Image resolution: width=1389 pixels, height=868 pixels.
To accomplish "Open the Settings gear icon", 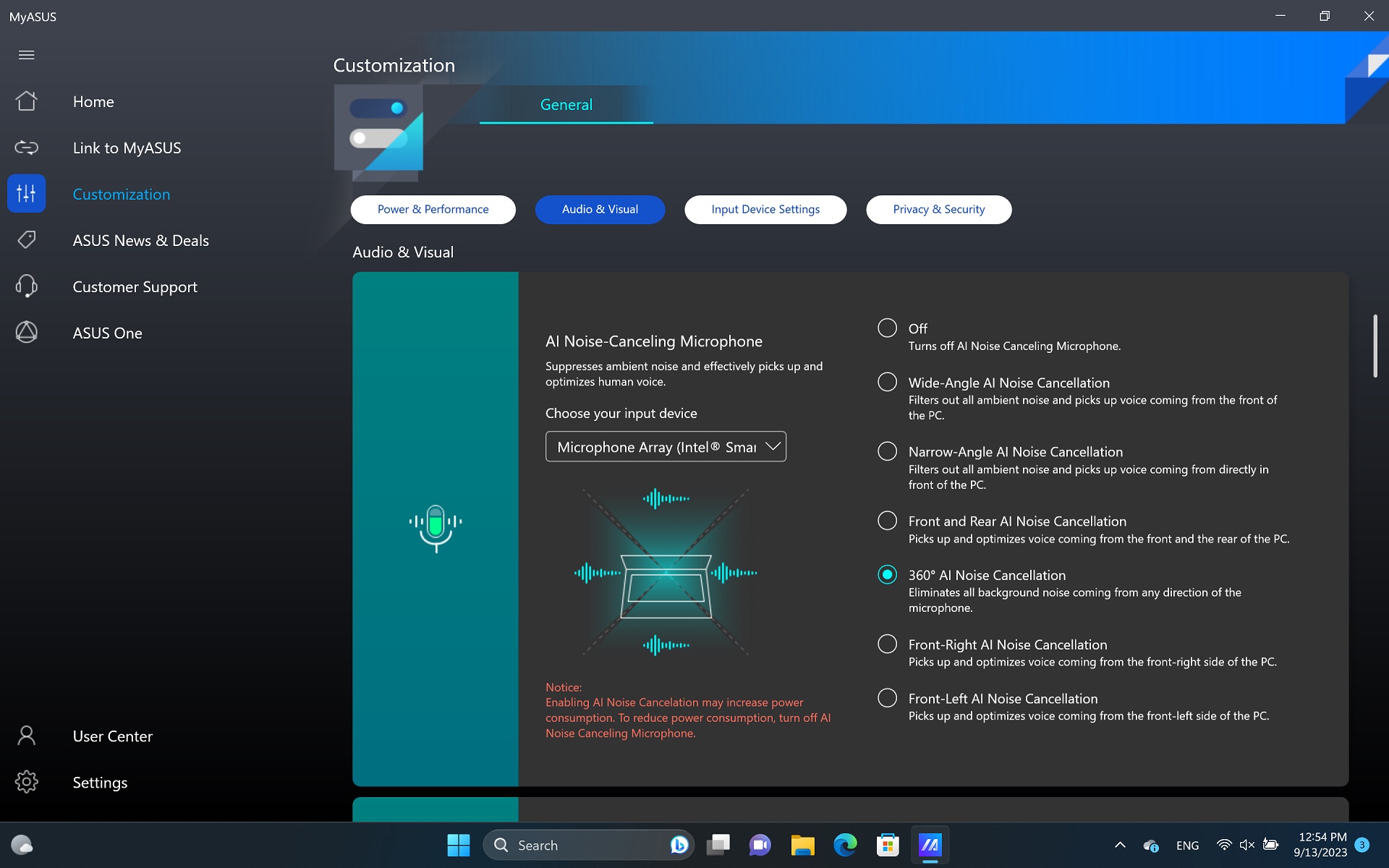I will (26, 782).
